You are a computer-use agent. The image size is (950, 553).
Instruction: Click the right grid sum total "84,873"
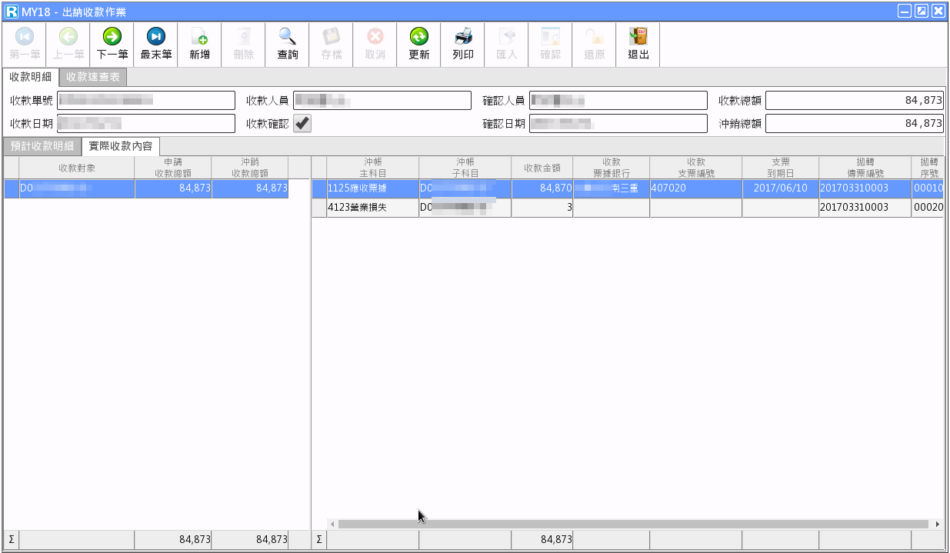pos(542,539)
